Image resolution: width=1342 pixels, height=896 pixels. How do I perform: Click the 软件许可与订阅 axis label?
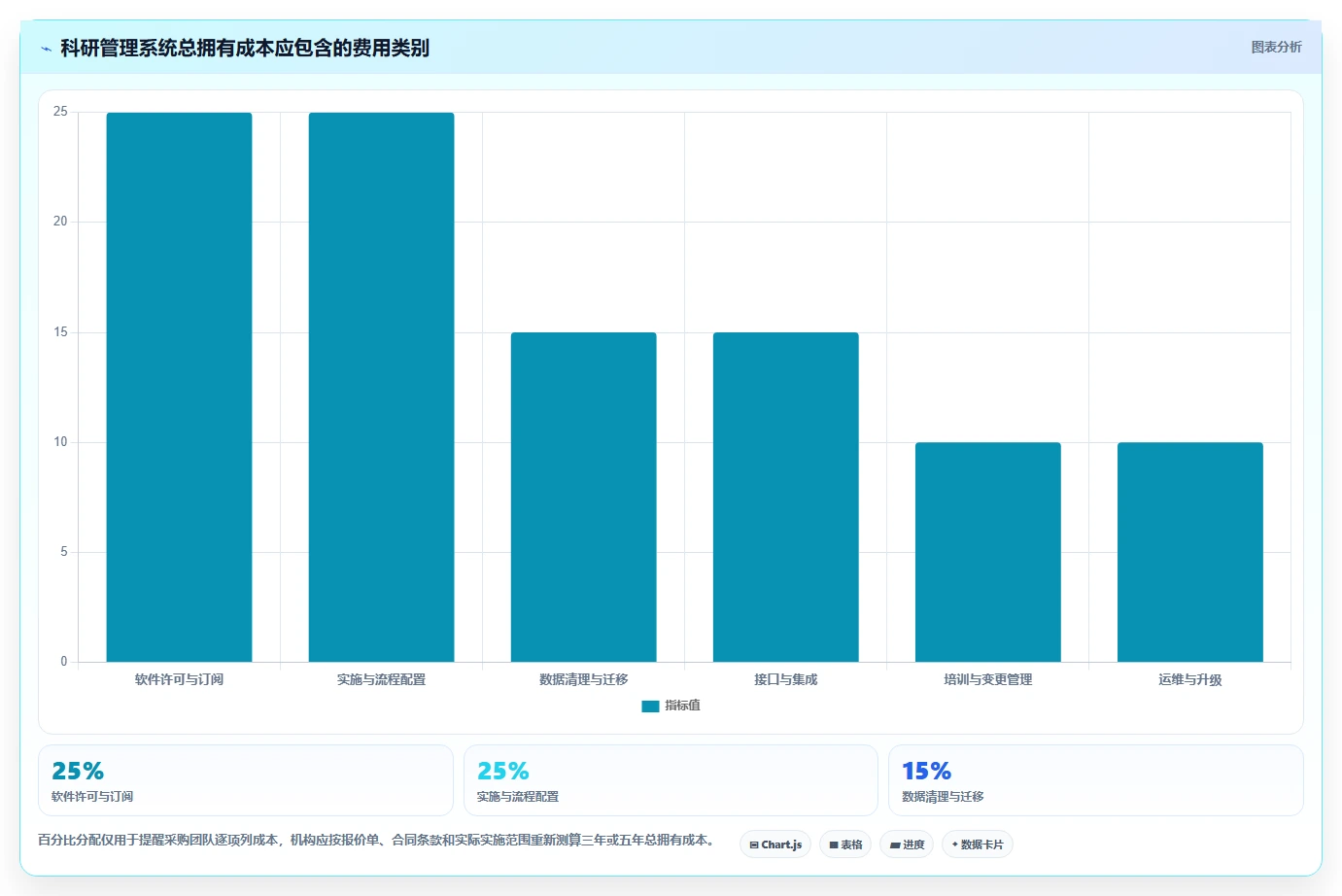point(179,679)
